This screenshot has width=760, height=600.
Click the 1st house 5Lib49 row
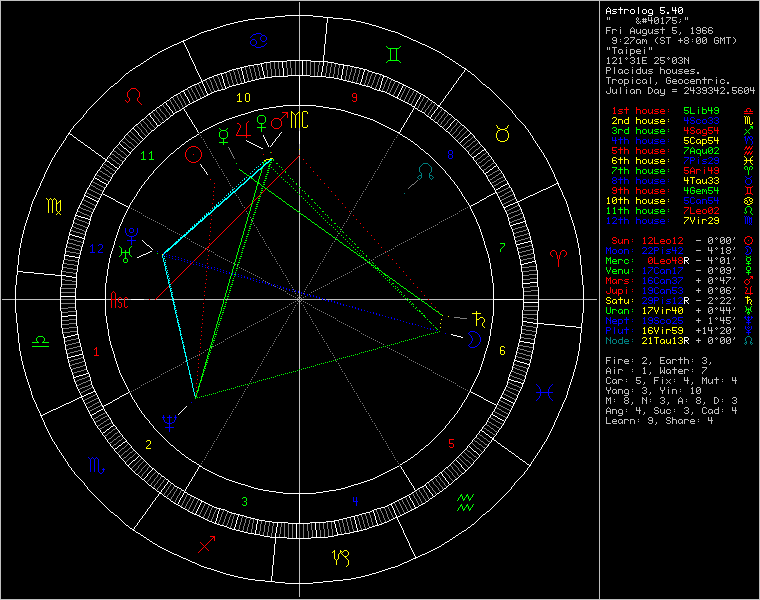point(681,111)
